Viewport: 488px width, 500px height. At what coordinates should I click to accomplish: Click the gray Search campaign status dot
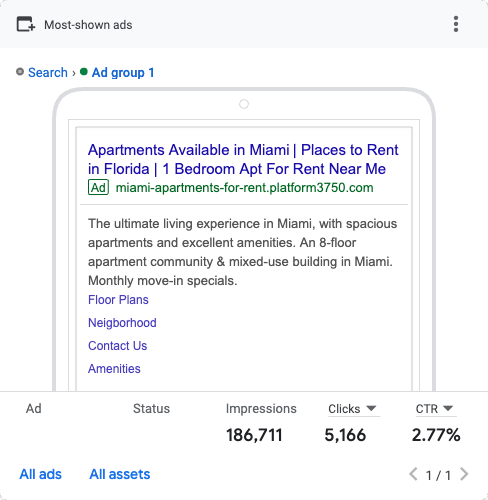click(20, 72)
